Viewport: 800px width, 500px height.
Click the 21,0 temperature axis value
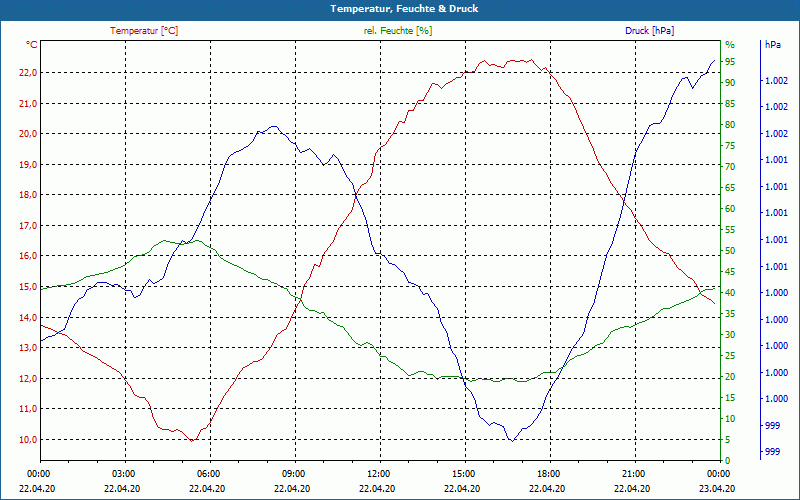[x=28, y=104]
